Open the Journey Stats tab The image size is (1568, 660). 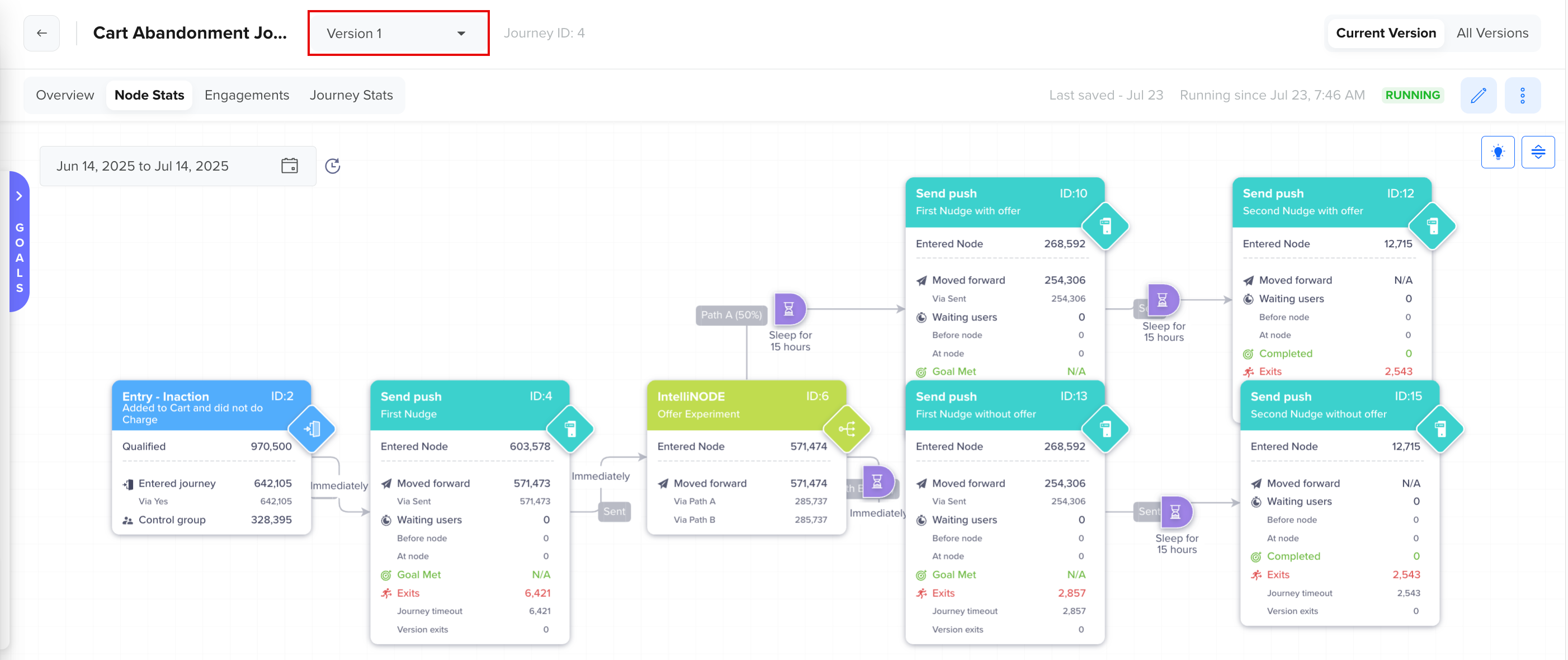point(351,95)
